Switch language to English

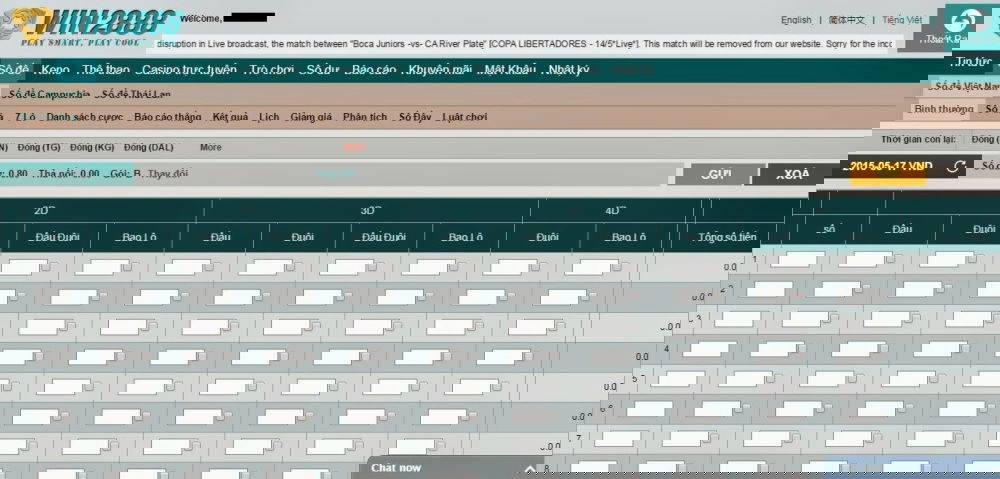coord(796,20)
